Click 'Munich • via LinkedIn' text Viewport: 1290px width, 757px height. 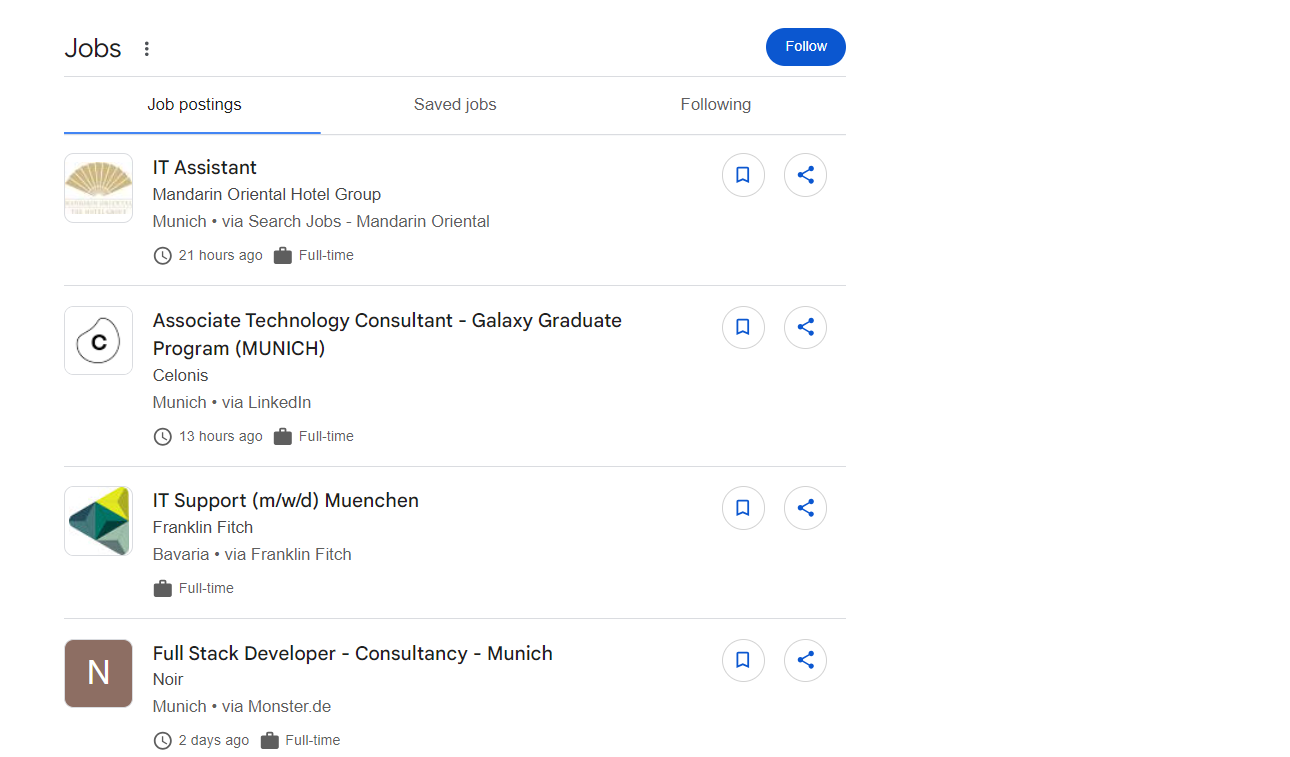tap(232, 402)
